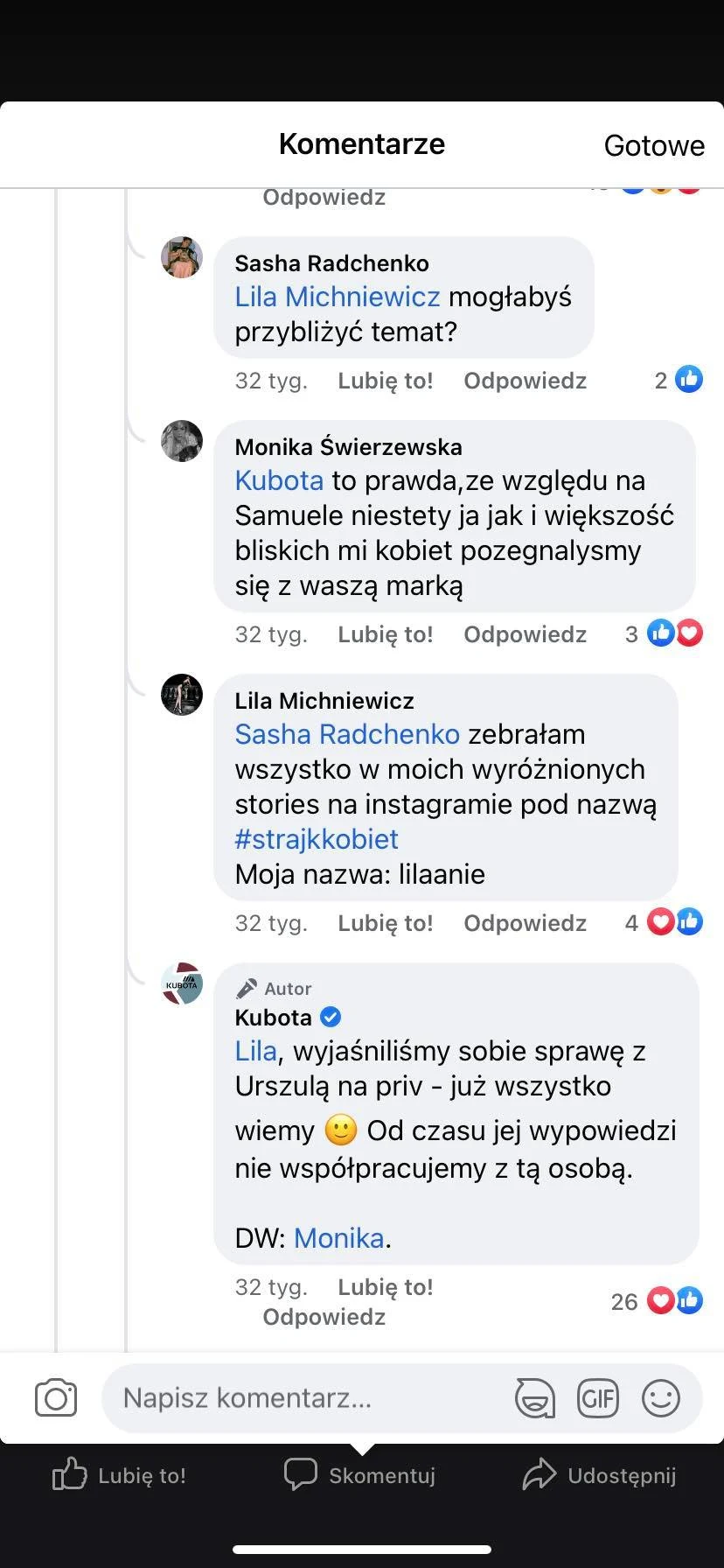Open the sticker picker icon
This screenshot has height=1568, width=724.
[534, 1397]
